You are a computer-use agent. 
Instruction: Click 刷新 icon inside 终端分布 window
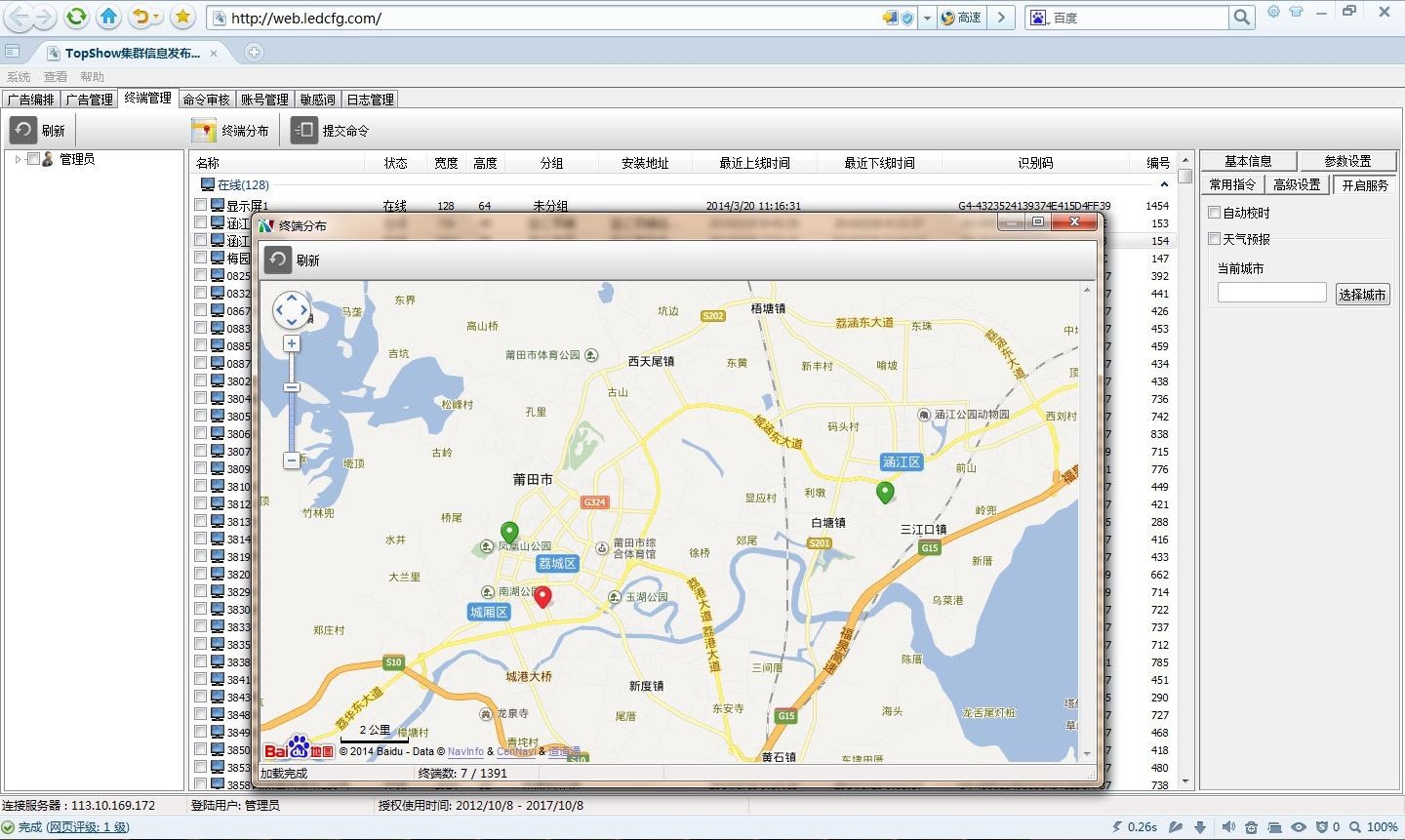(x=278, y=260)
